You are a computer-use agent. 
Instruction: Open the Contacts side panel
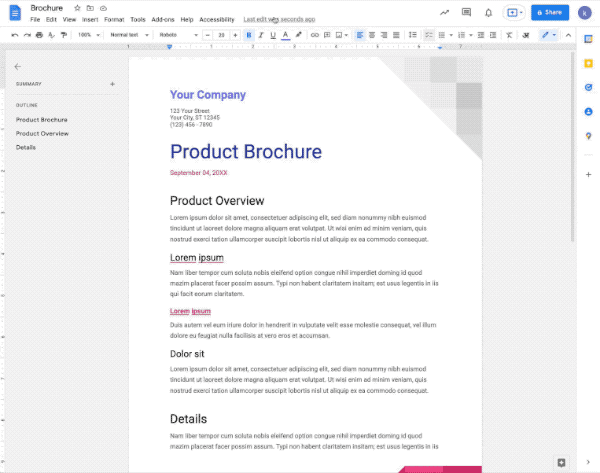click(x=589, y=112)
